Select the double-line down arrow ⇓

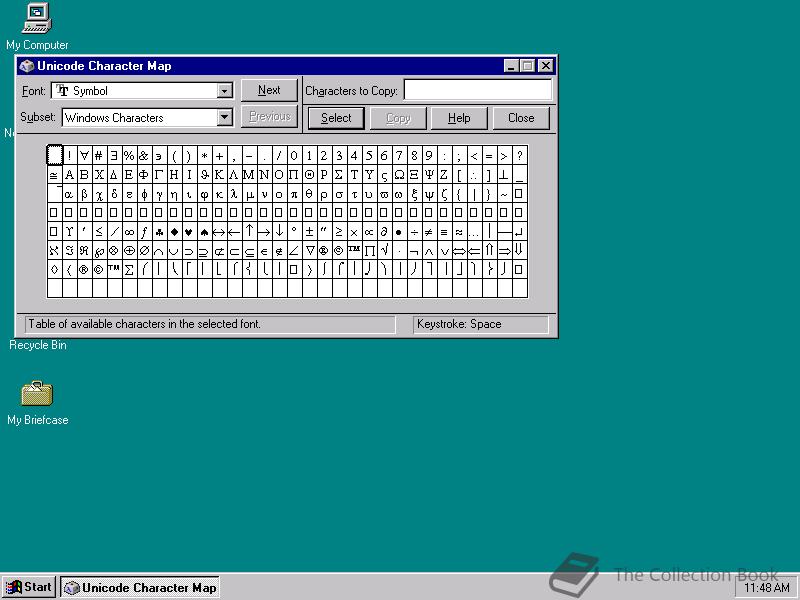point(519,251)
